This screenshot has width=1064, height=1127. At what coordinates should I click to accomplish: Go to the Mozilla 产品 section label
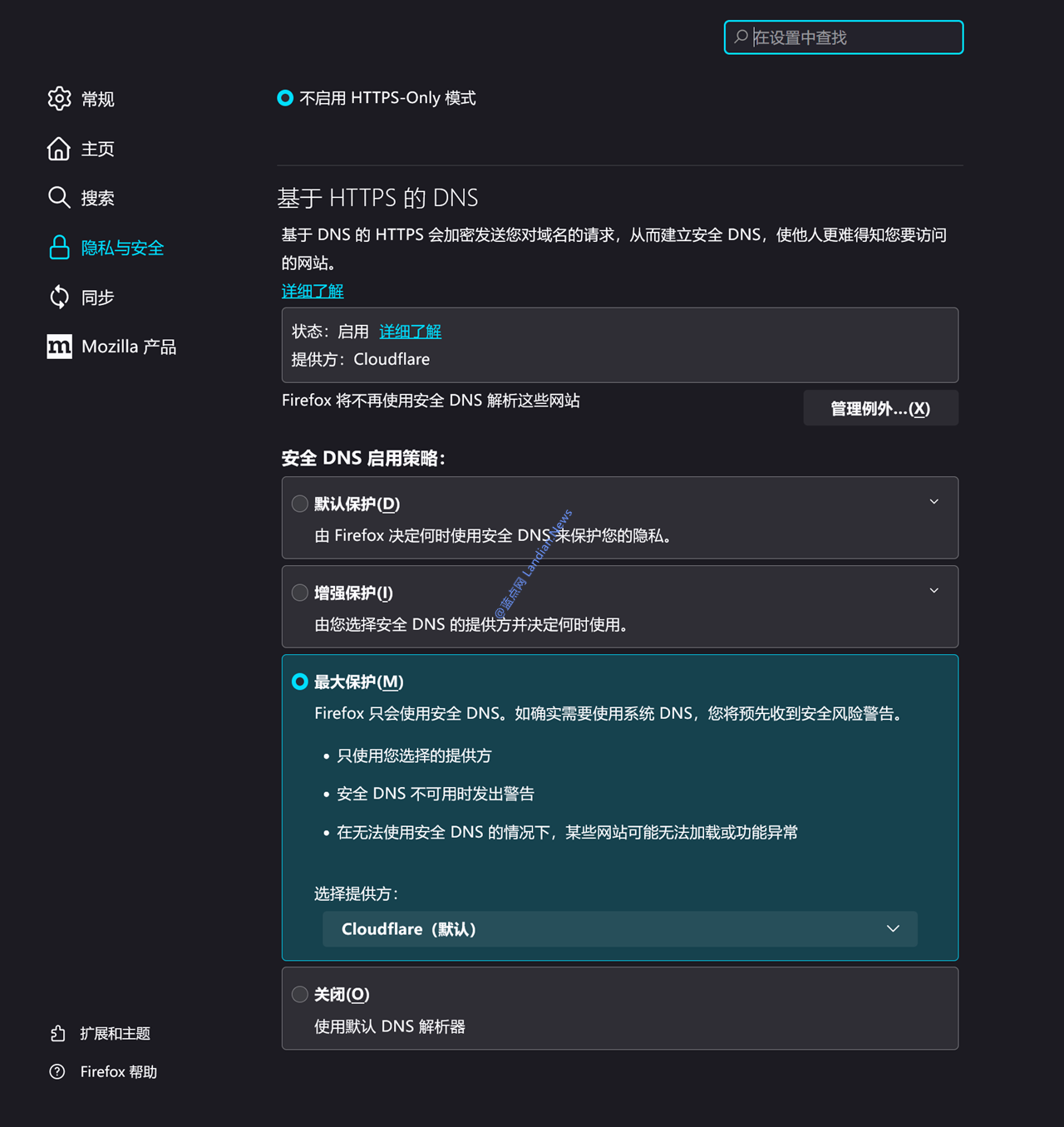129,347
